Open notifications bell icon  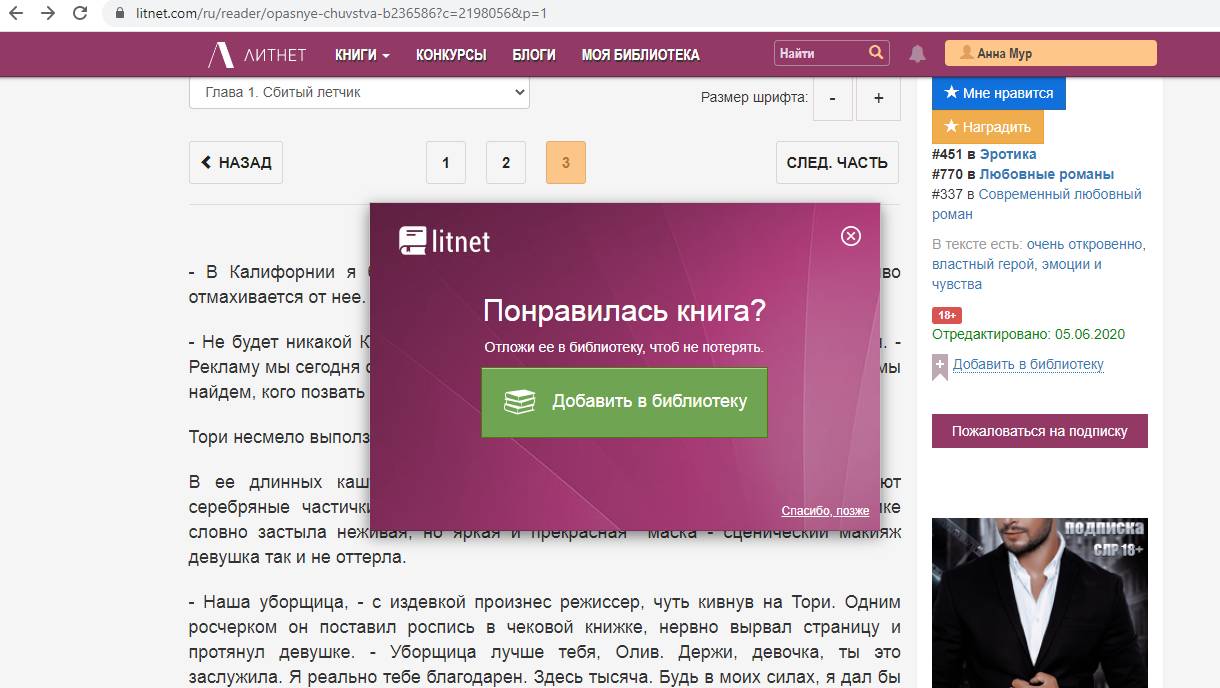(917, 54)
